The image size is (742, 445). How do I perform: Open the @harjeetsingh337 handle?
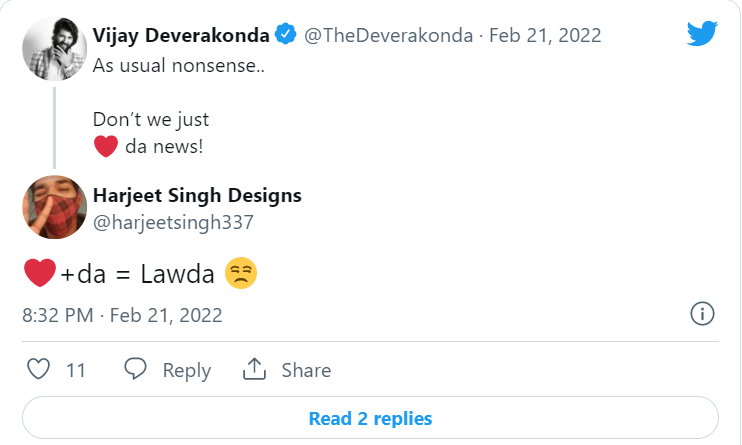click(173, 222)
